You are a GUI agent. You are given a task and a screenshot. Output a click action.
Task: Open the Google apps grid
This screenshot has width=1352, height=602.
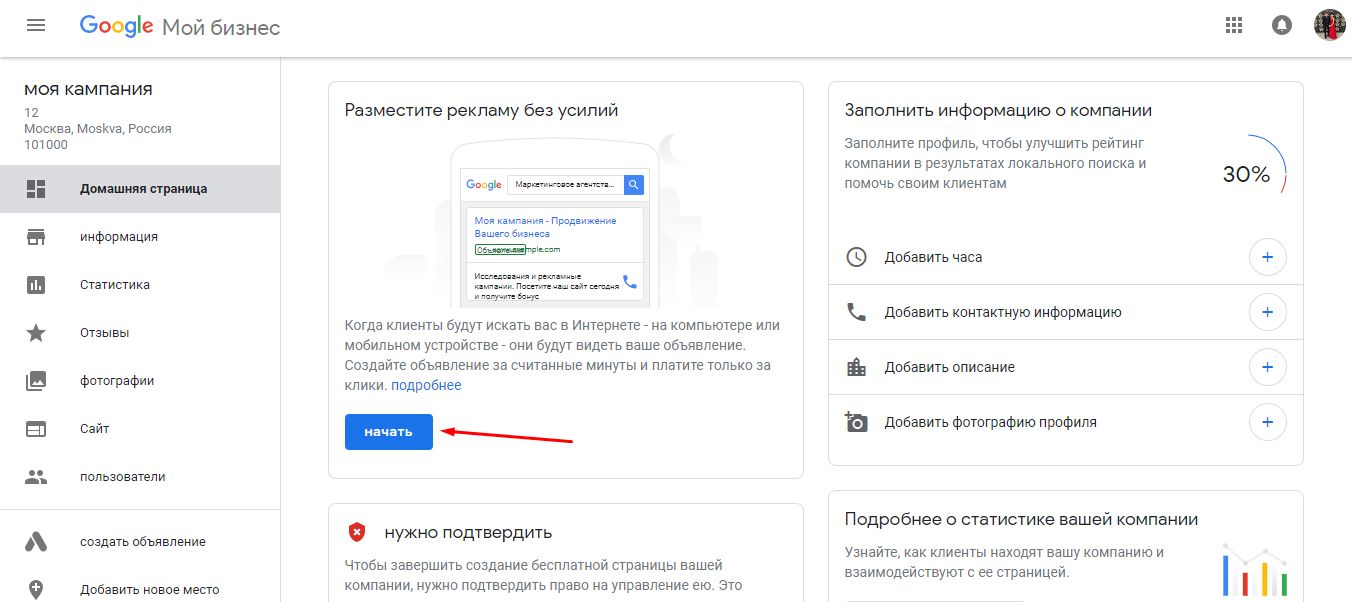1233,26
